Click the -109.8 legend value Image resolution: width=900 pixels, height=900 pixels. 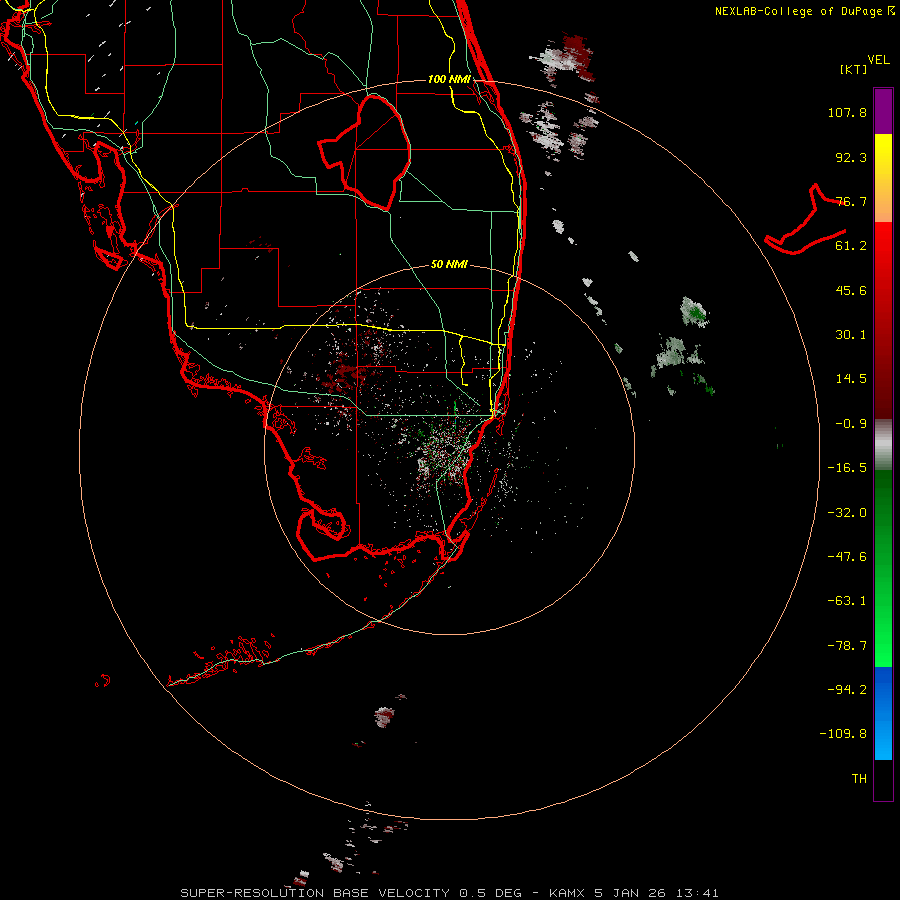point(843,734)
